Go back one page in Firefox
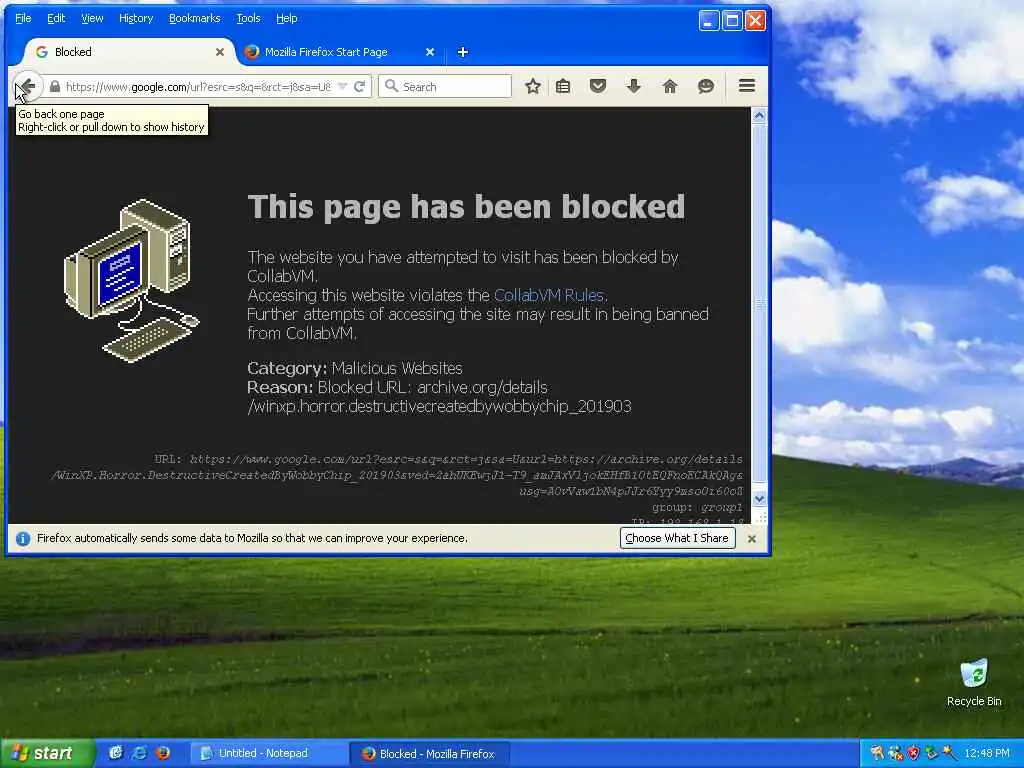The height and width of the screenshot is (768, 1024). [x=27, y=86]
